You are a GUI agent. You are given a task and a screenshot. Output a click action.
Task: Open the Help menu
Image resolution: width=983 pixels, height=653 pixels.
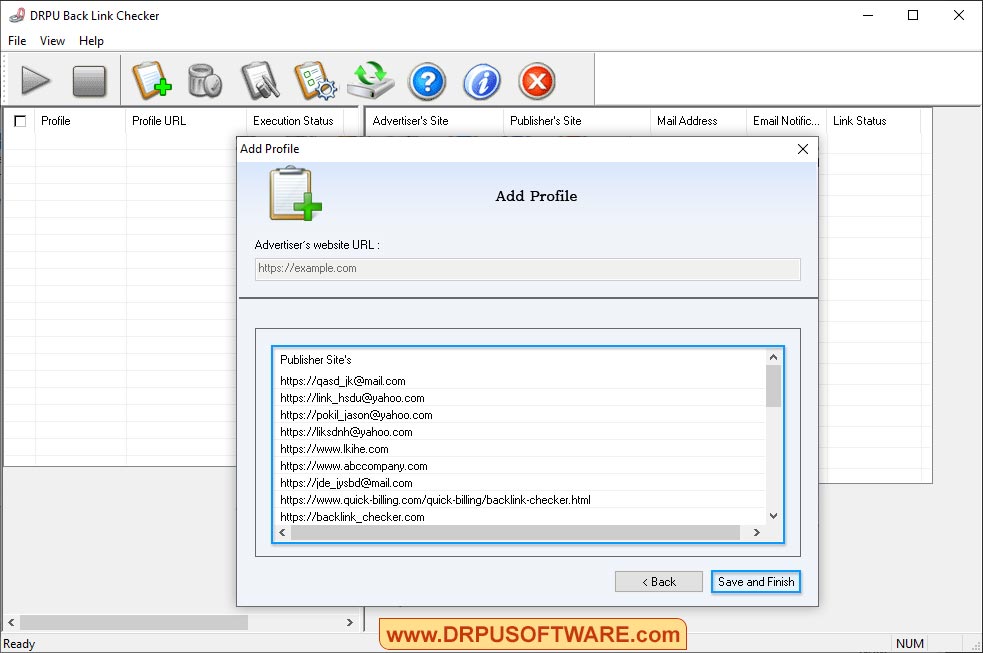coord(91,41)
